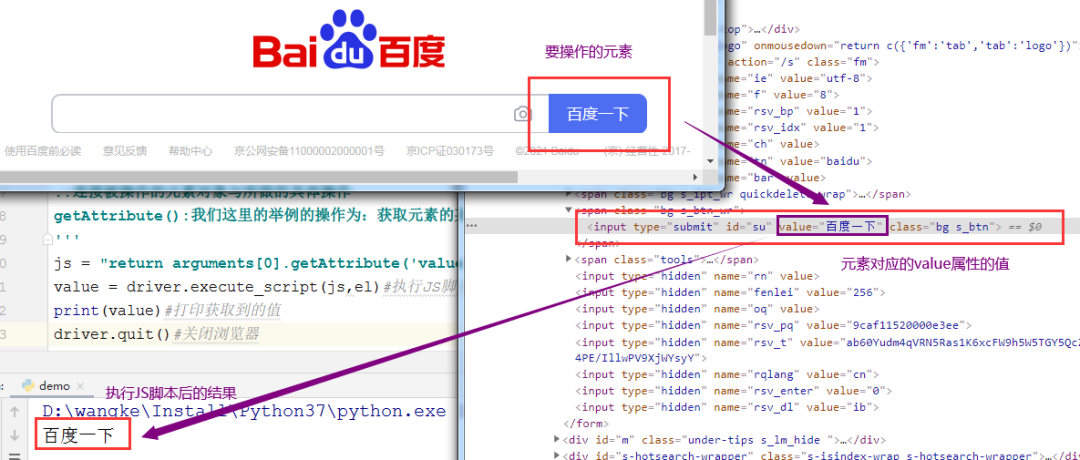Image resolution: width=1080 pixels, height=460 pixels.
Task: Open the 使用百度前必读 link
Action: 43,151
